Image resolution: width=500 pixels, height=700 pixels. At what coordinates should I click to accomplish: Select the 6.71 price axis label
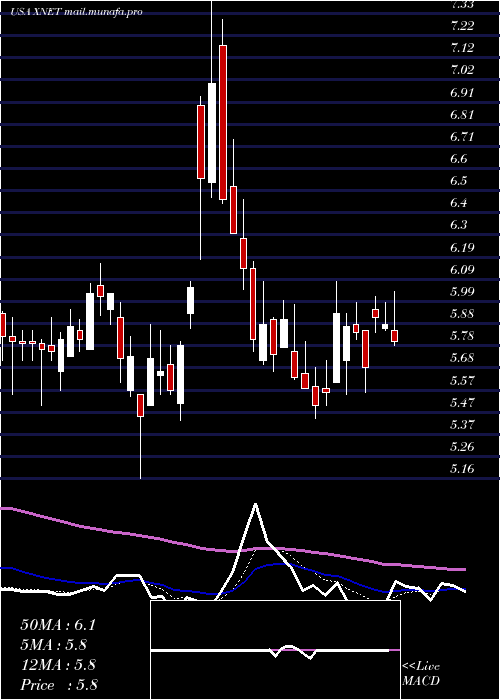click(462, 137)
